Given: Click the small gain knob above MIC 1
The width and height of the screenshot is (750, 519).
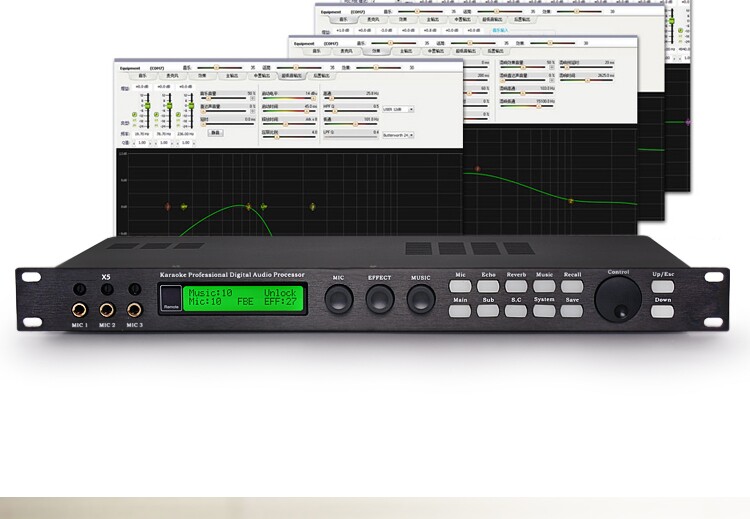Looking at the screenshot, I should (79, 289).
